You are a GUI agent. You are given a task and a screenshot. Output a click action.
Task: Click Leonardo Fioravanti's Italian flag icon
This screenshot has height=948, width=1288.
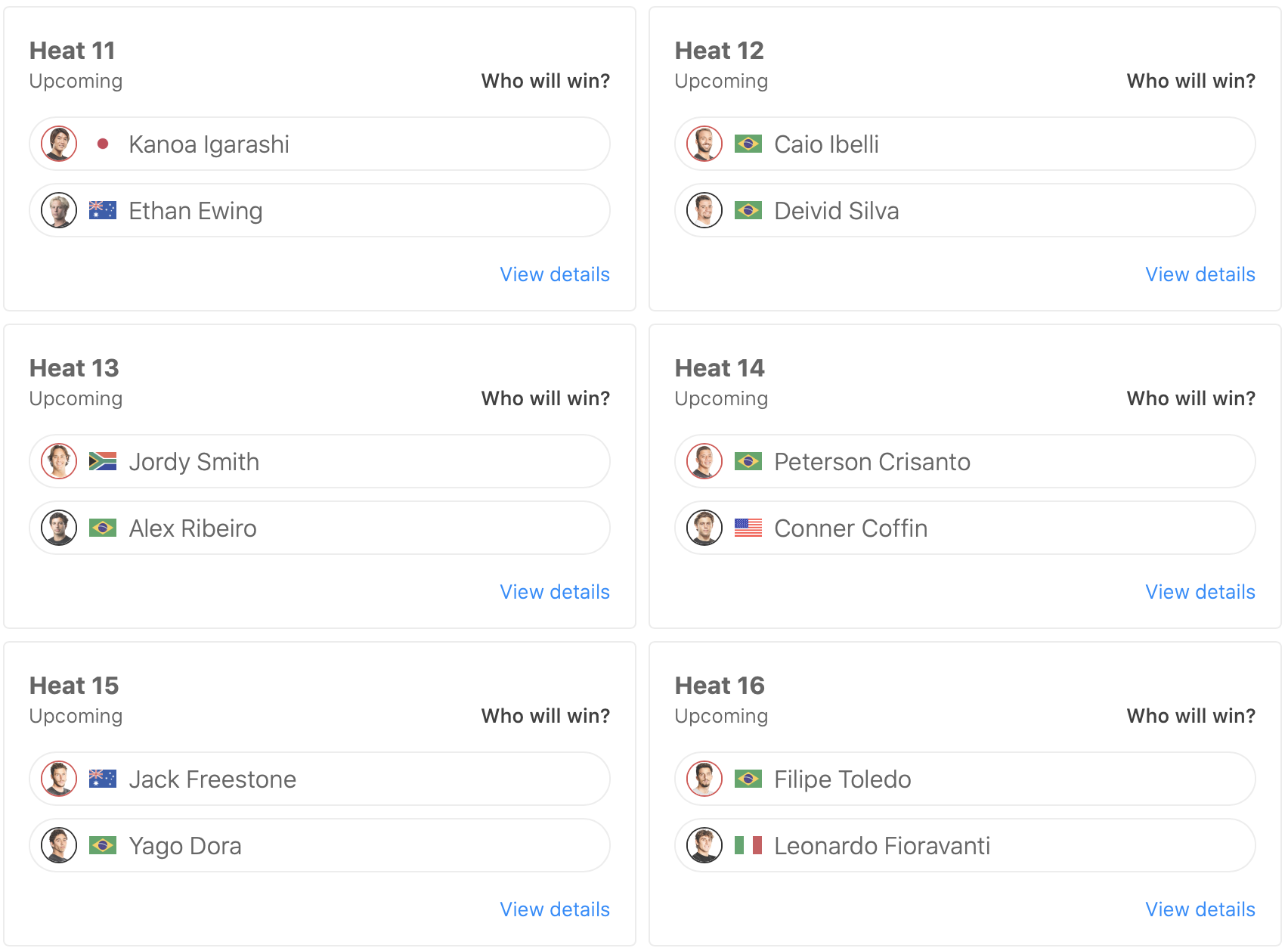[x=748, y=845]
